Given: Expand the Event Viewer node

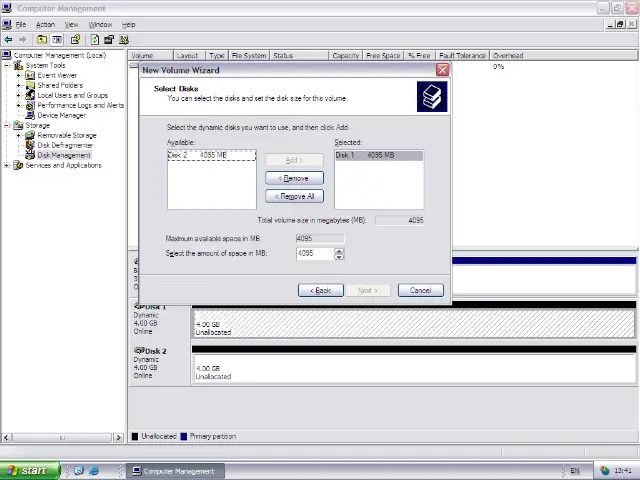Looking at the screenshot, I should [18, 75].
